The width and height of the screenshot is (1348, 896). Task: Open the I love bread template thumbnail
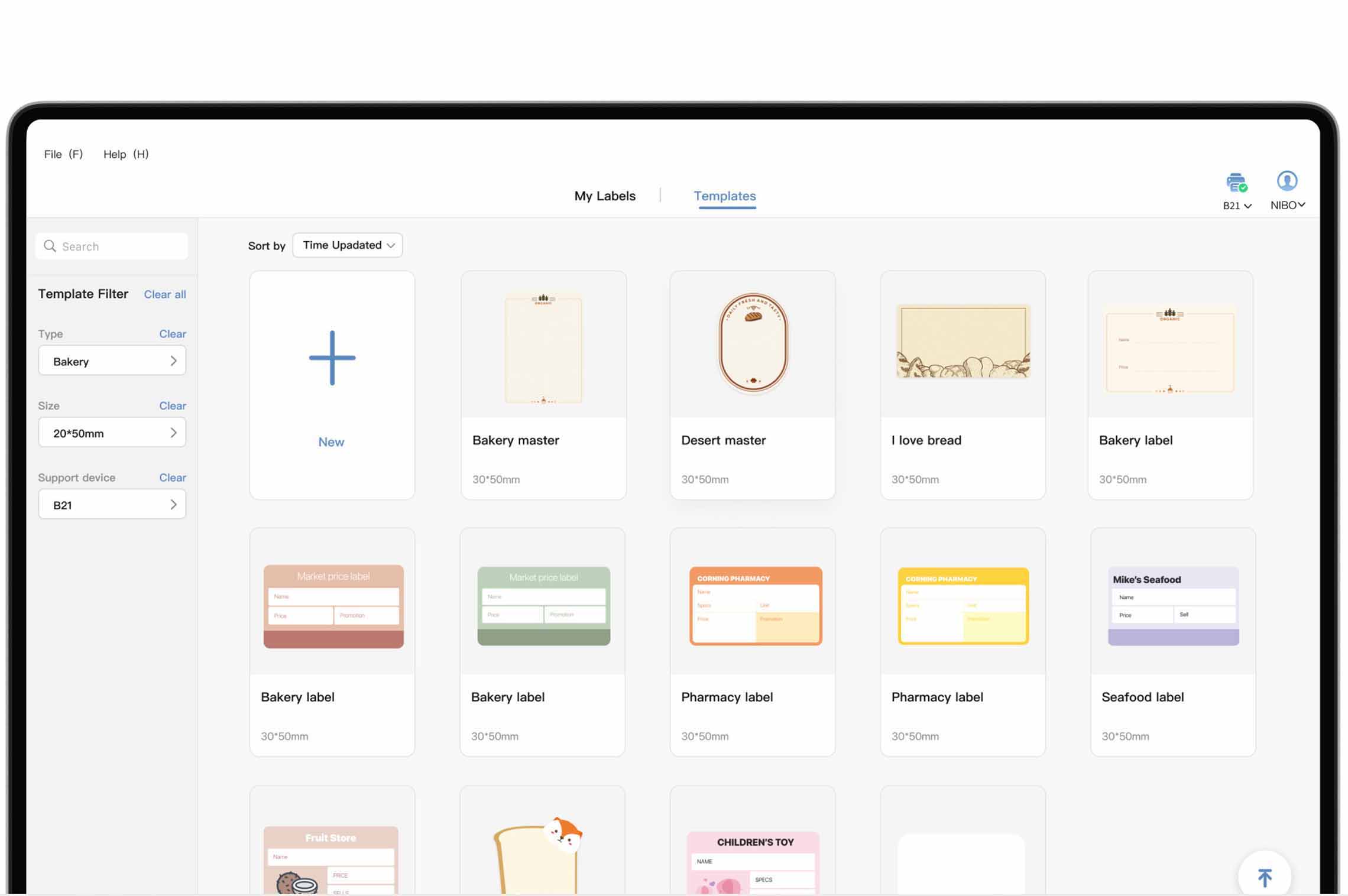[x=963, y=341]
